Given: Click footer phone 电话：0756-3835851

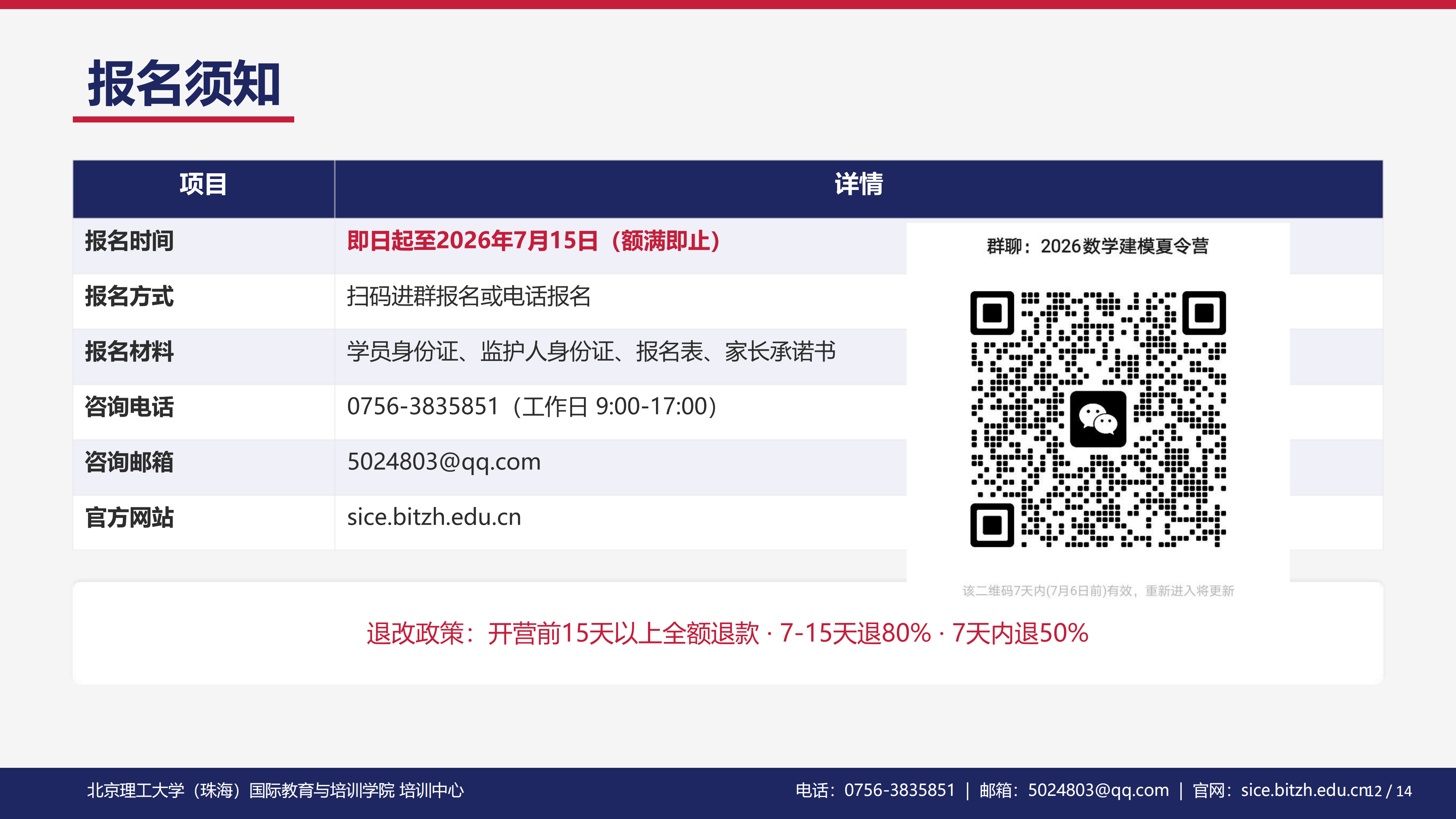Looking at the screenshot, I should coord(875,790).
